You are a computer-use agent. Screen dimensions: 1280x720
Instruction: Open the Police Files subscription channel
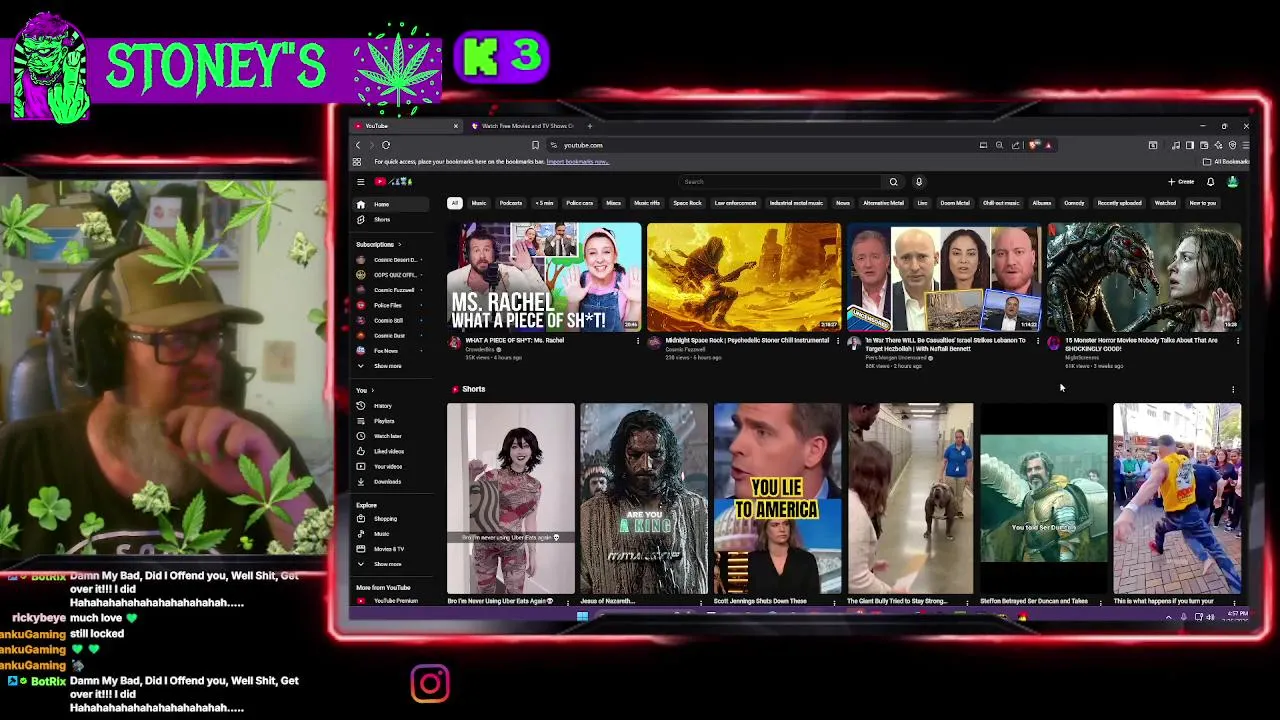click(390, 305)
